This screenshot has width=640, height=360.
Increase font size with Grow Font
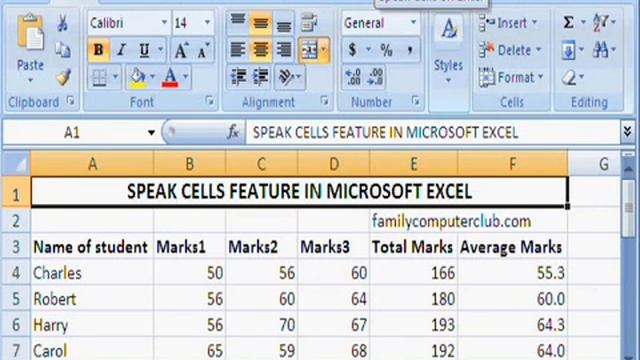[x=181, y=50]
